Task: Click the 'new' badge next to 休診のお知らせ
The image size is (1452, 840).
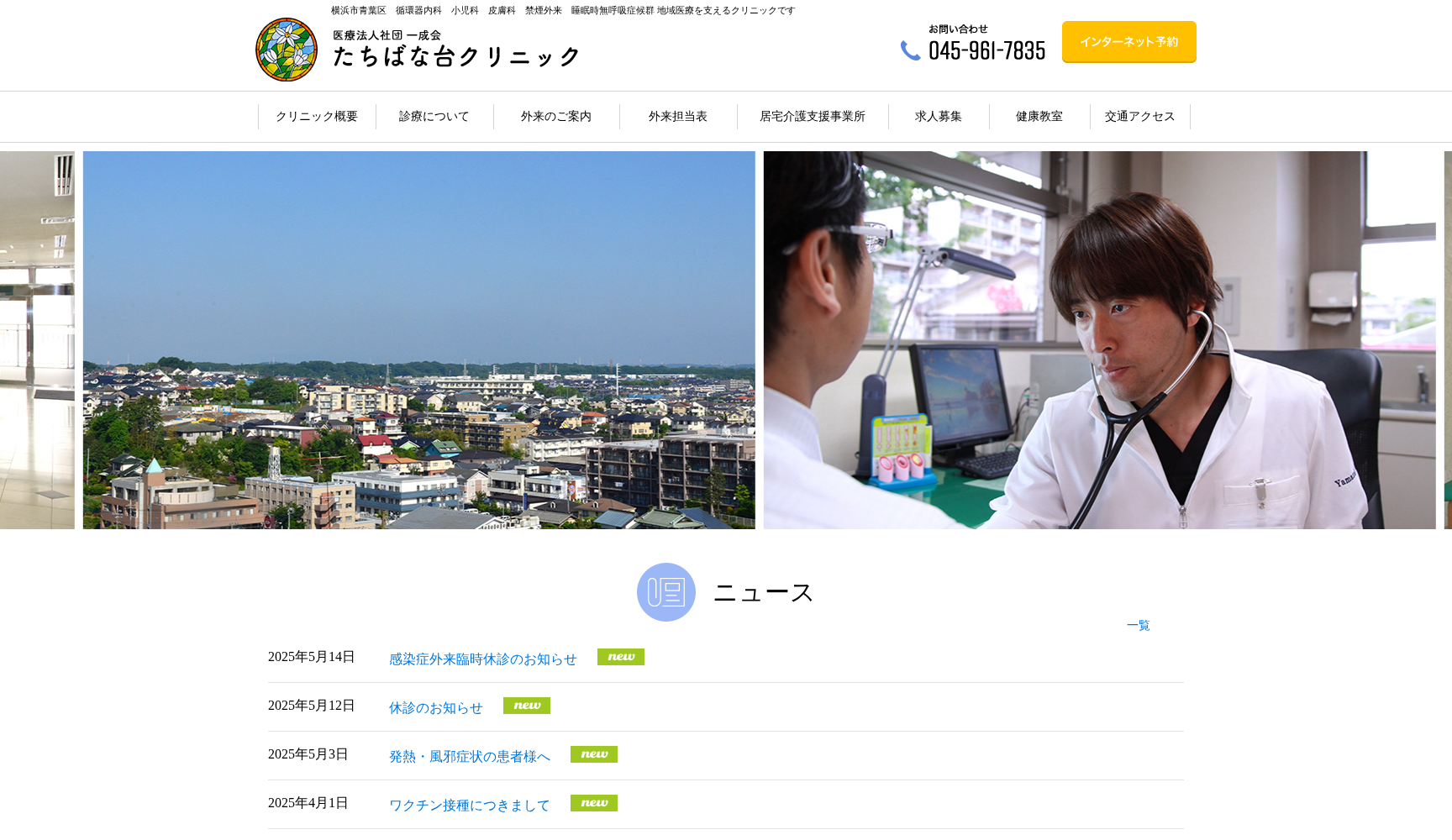Action: [527, 706]
